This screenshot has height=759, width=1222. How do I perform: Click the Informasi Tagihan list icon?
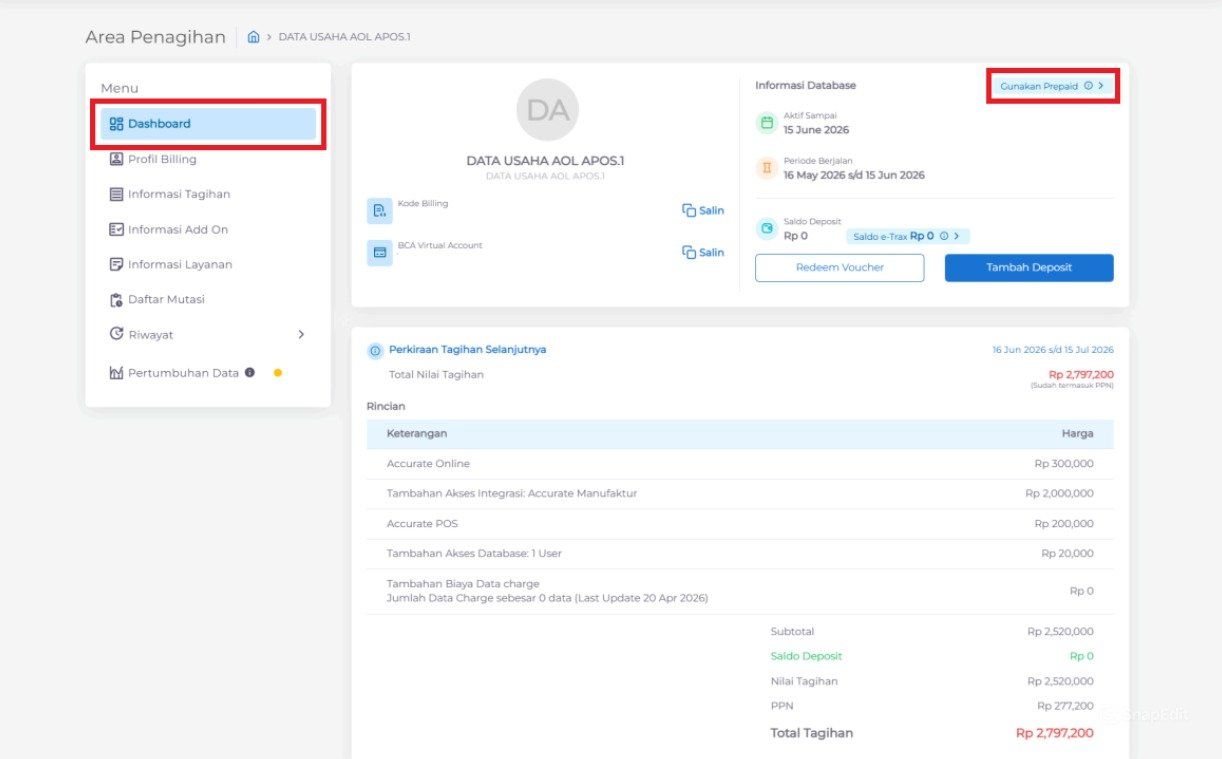pyautogui.click(x=116, y=194)
